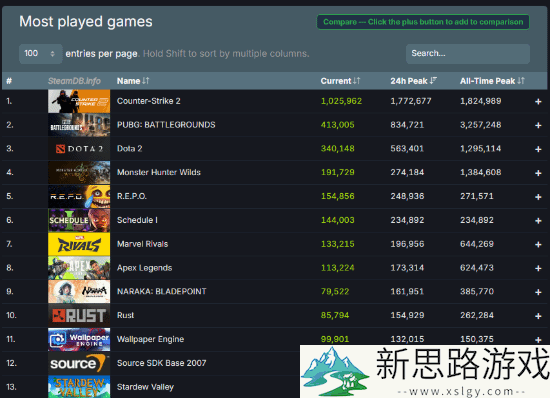Add Counter-Strike 2 to comparison with plus
This screenshot has width=550, height=398.
(x=538, y=102)
